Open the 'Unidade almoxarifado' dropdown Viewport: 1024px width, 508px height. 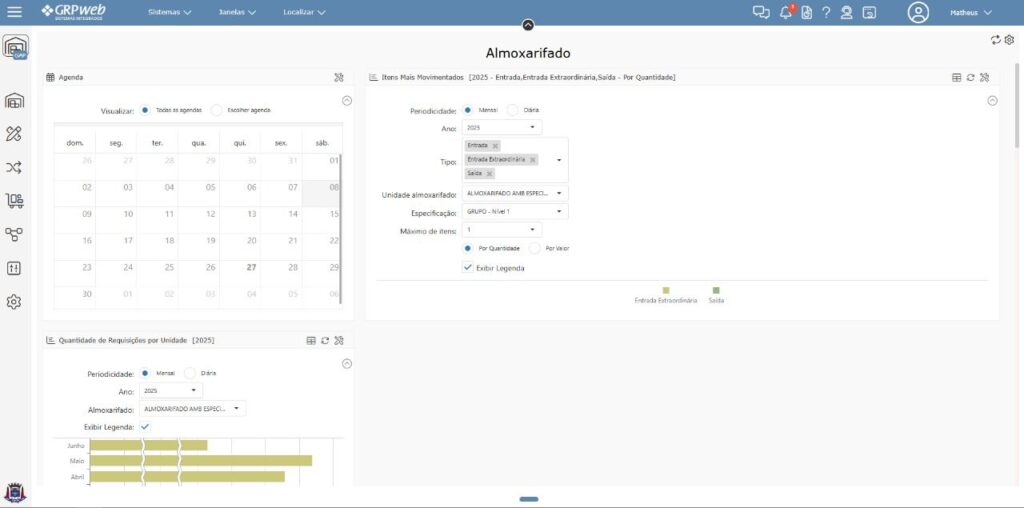click(515, 193)
